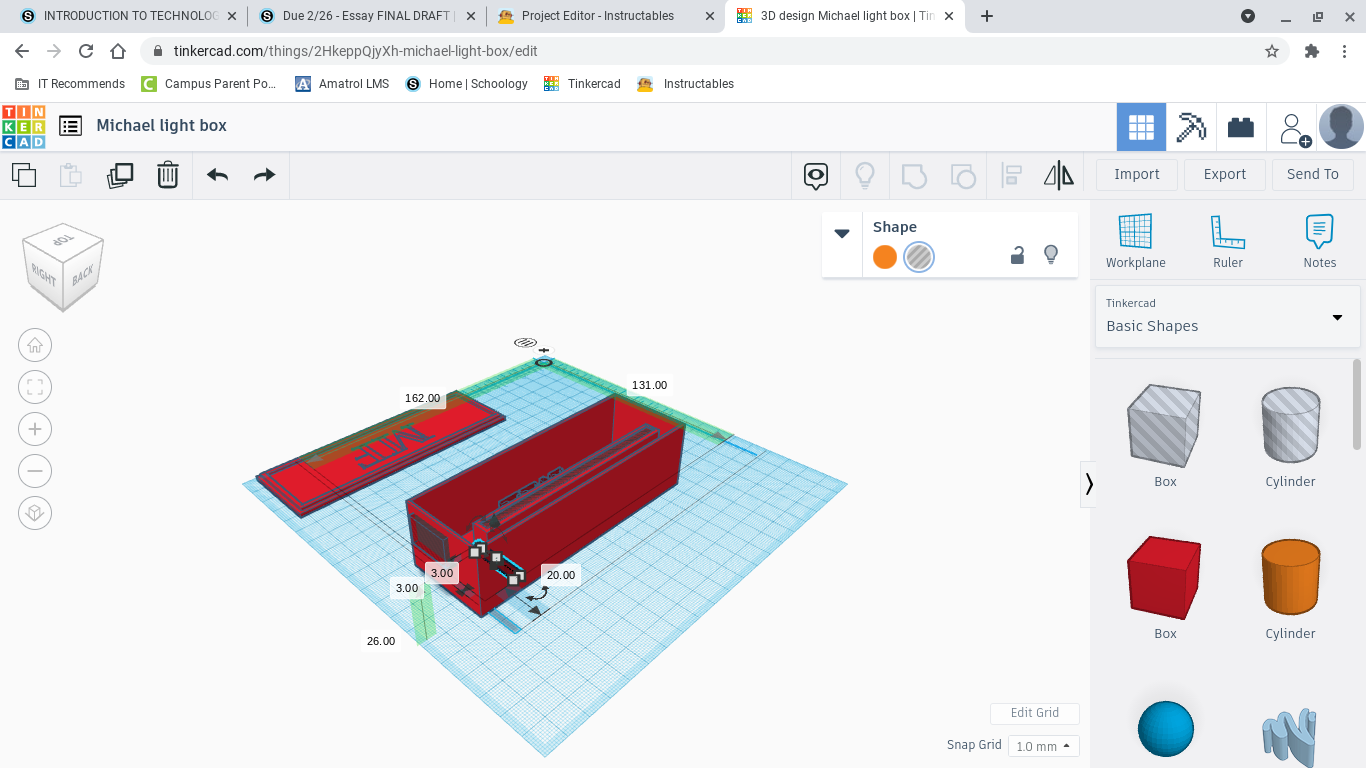Delete the selected shape with trash icon
This screenshot has height=768, width=1366.
point(168,175)
